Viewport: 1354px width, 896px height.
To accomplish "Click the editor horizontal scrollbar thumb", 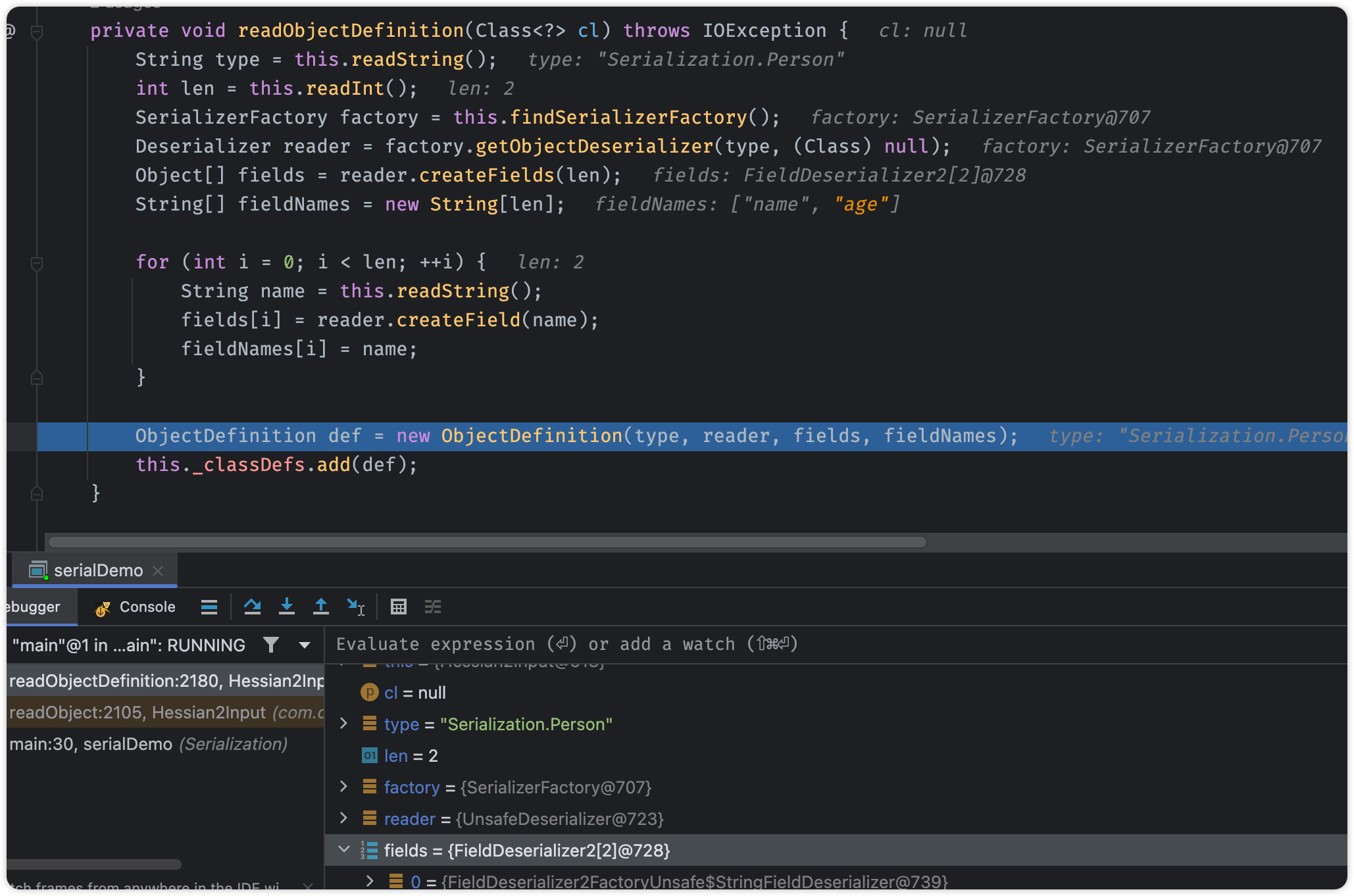I will [488, 542].
